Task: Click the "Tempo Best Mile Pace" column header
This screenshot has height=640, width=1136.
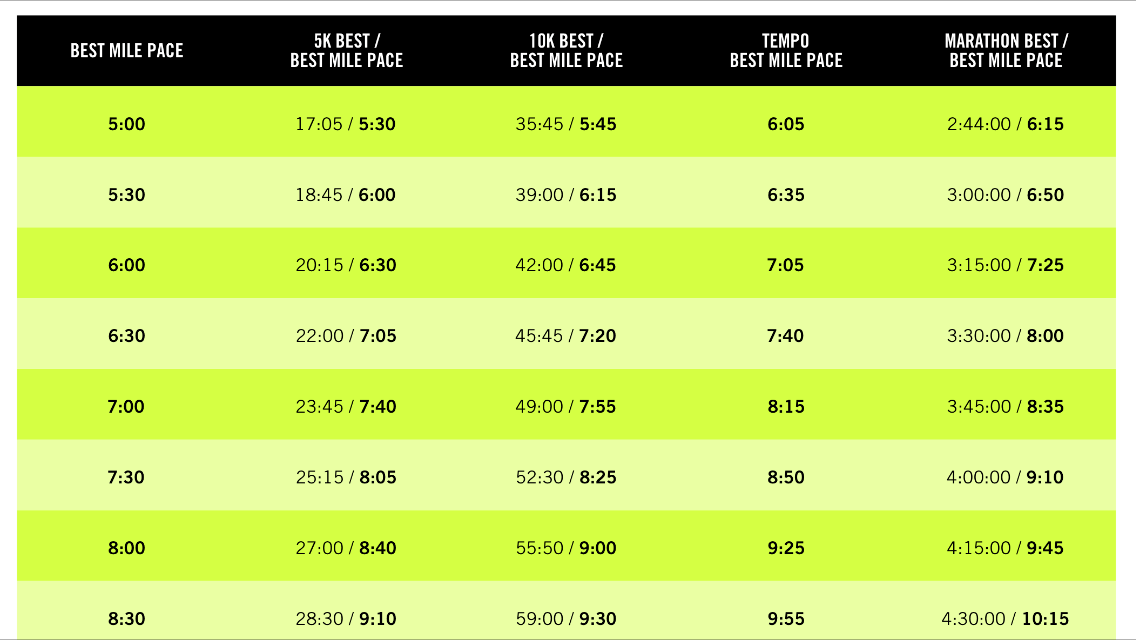Action: [x=786, y=51]
